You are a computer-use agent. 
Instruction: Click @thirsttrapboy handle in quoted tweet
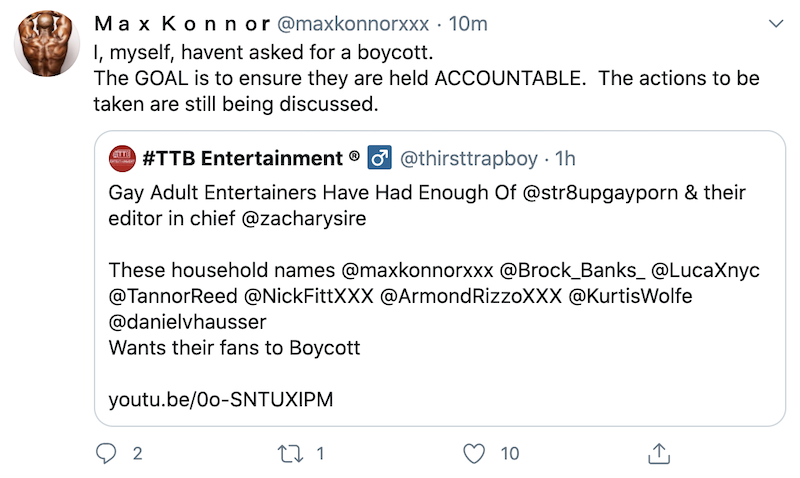469,158
